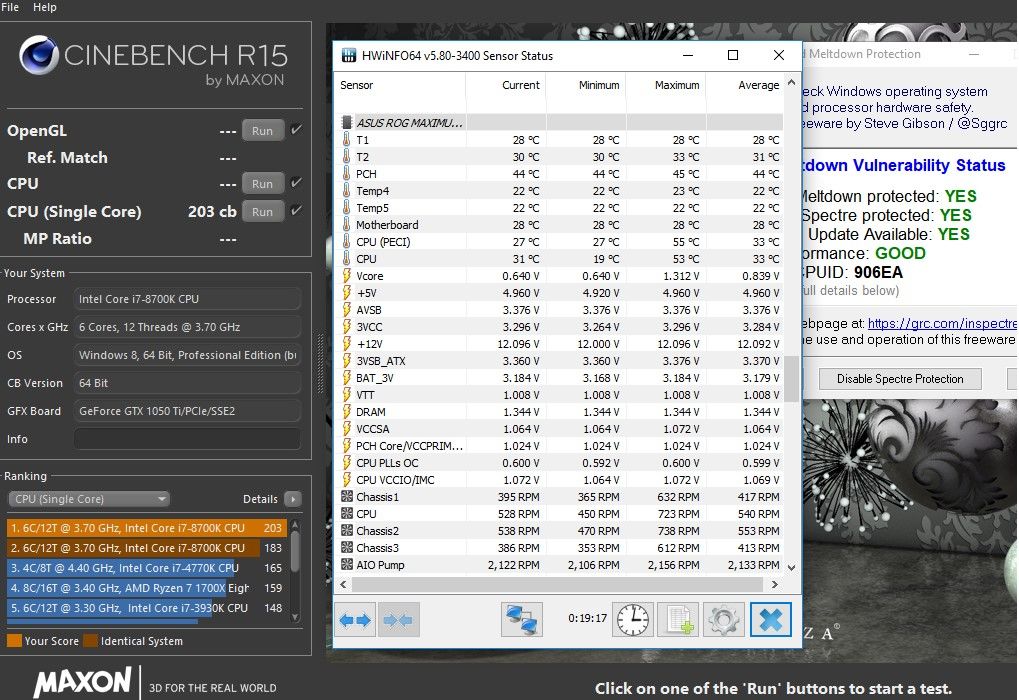Click the Vcore sensor row label

pos(370,276)
